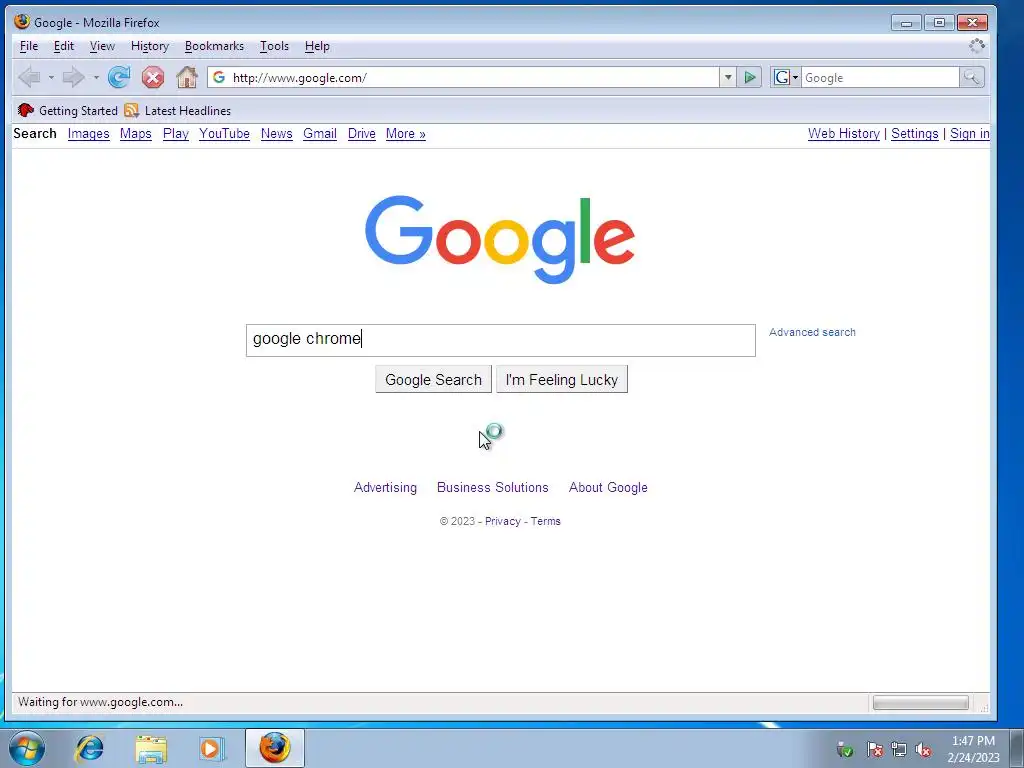Image resolution: width=1024 pixels, height=768 pixels.
Task: Launch Internet Explorer from the taskbar
Action: click(89, 748)
